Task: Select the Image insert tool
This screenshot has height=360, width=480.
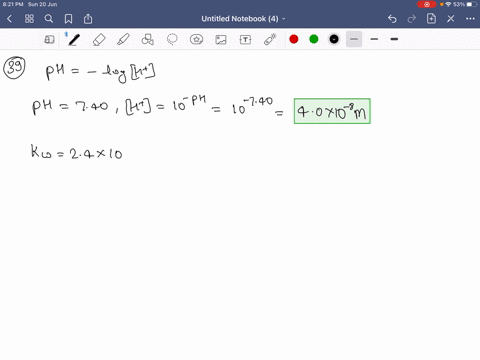Action: (221, 40)
